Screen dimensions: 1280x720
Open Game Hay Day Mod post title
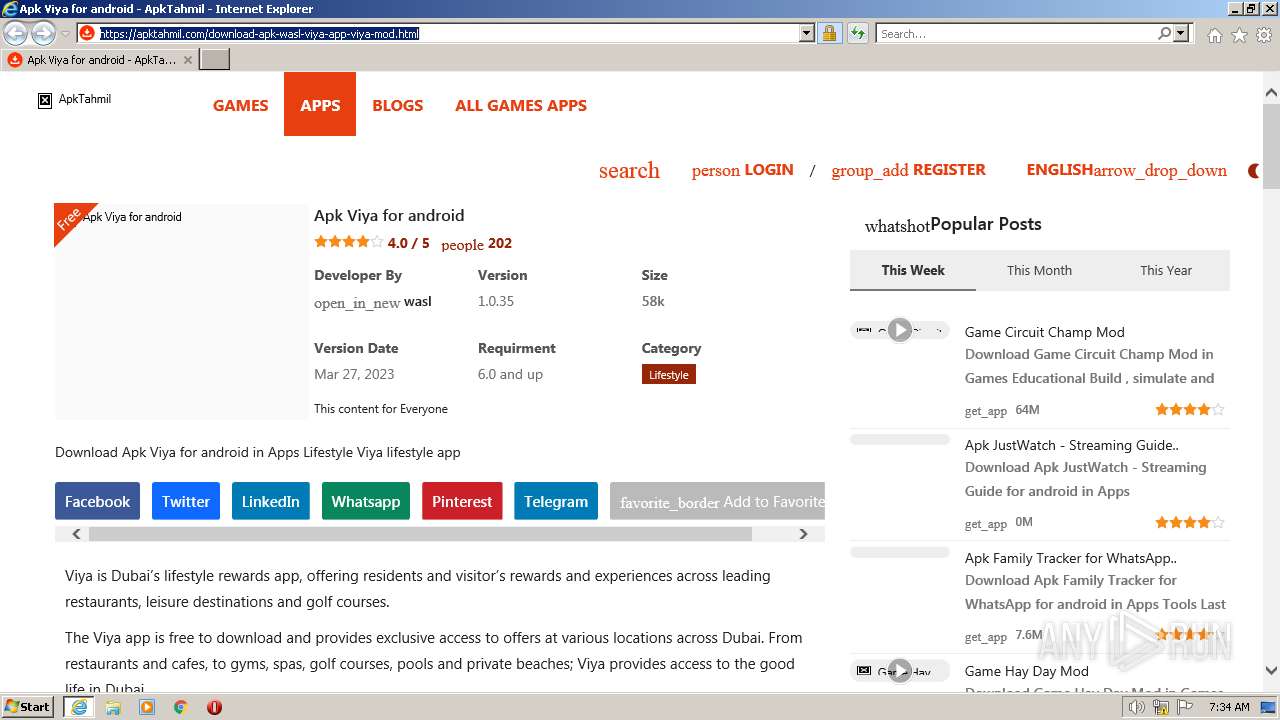pos(1026,671)
